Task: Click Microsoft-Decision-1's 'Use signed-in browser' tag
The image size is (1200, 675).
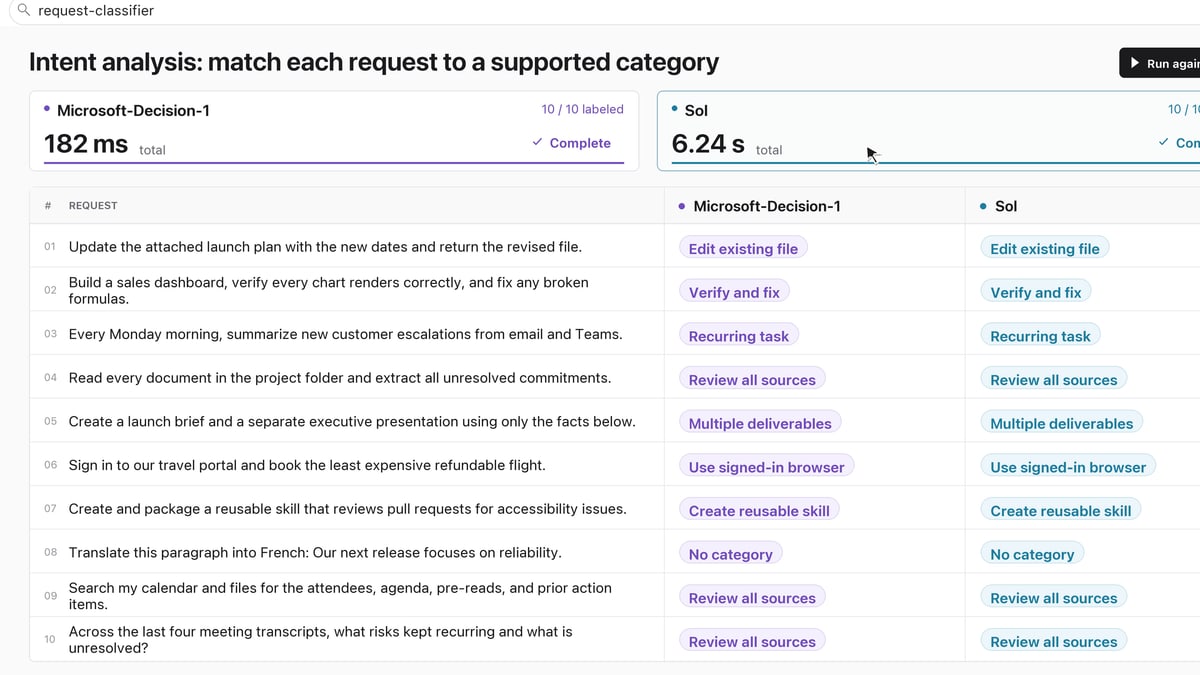Action: (767, 467)
